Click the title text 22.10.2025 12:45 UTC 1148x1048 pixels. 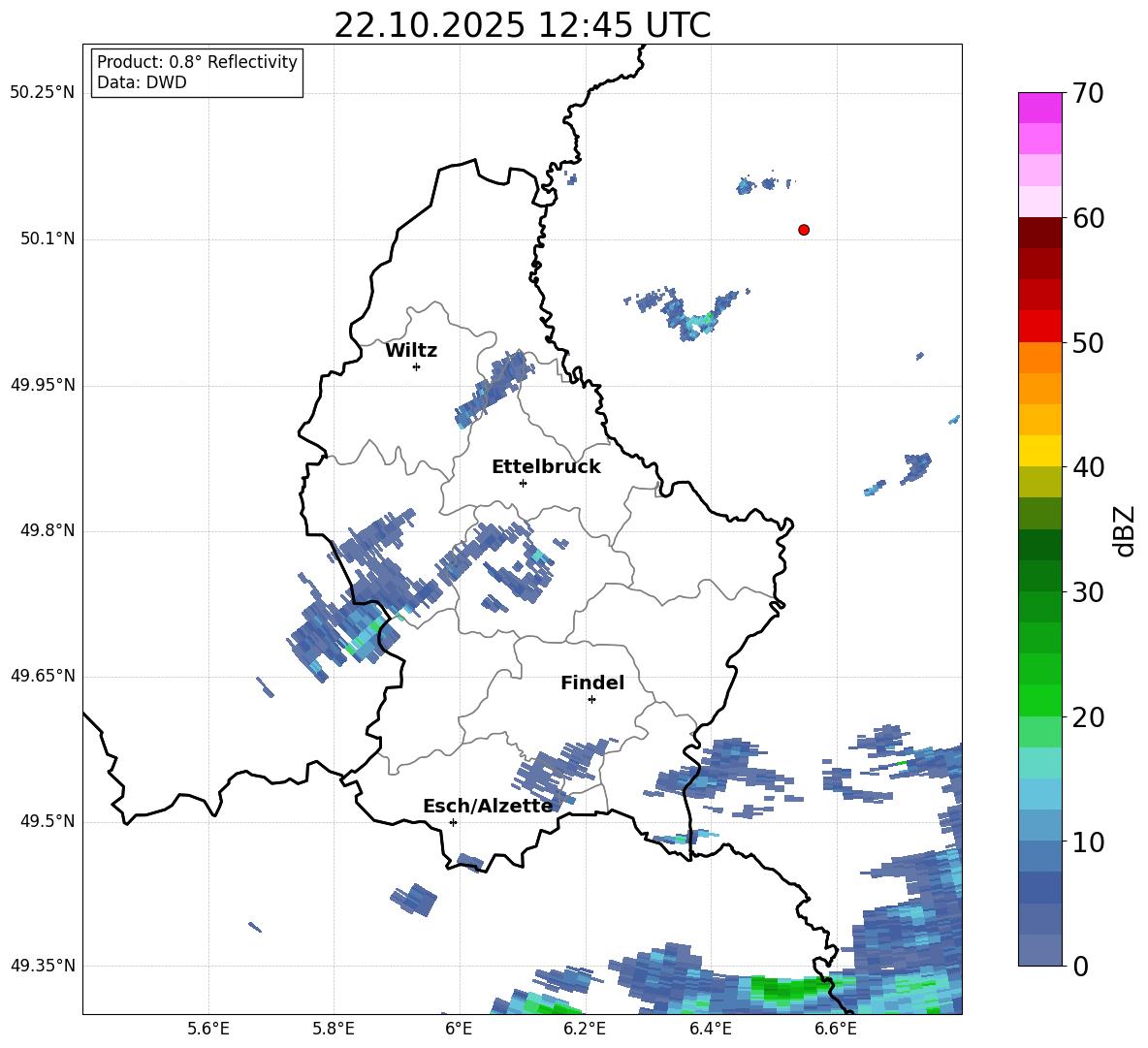522,25
